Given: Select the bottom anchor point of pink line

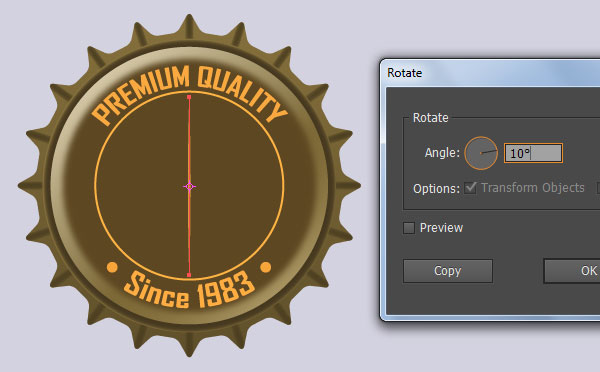Looking at the screenshot, I should (189, 275).
